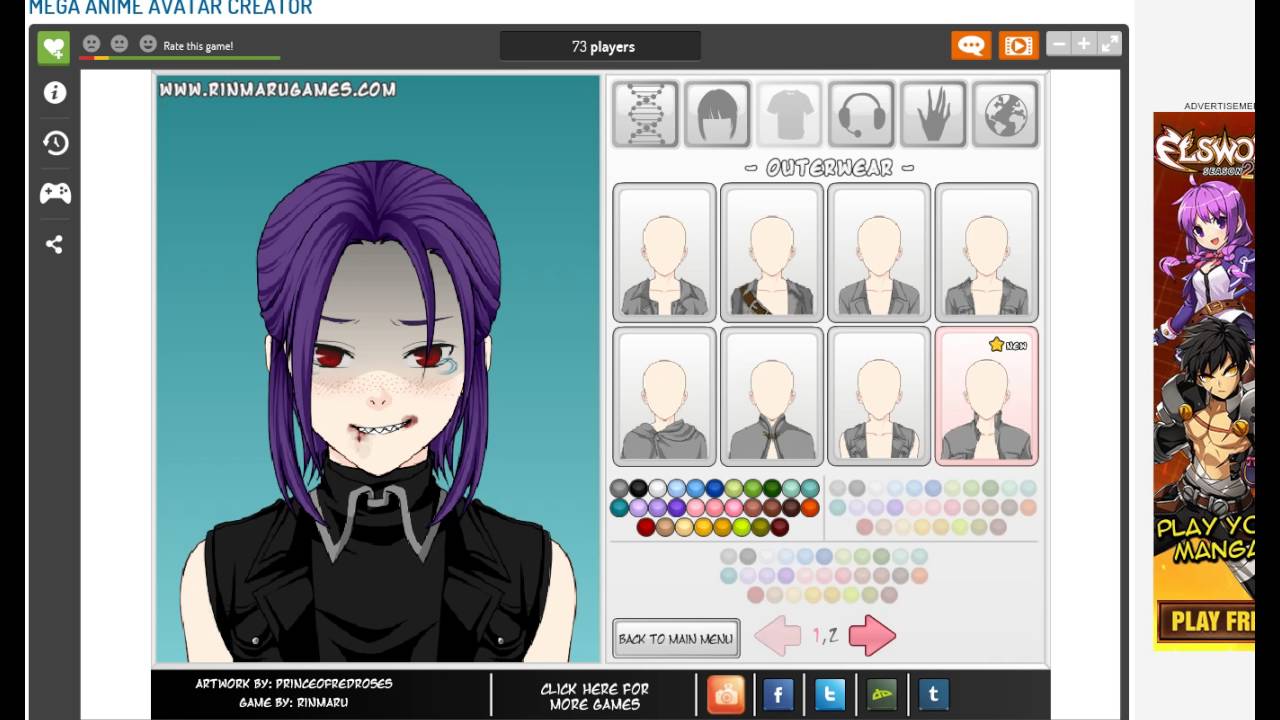
Task: Open the DeviantArt icon
Action: (x=882, y=694)
